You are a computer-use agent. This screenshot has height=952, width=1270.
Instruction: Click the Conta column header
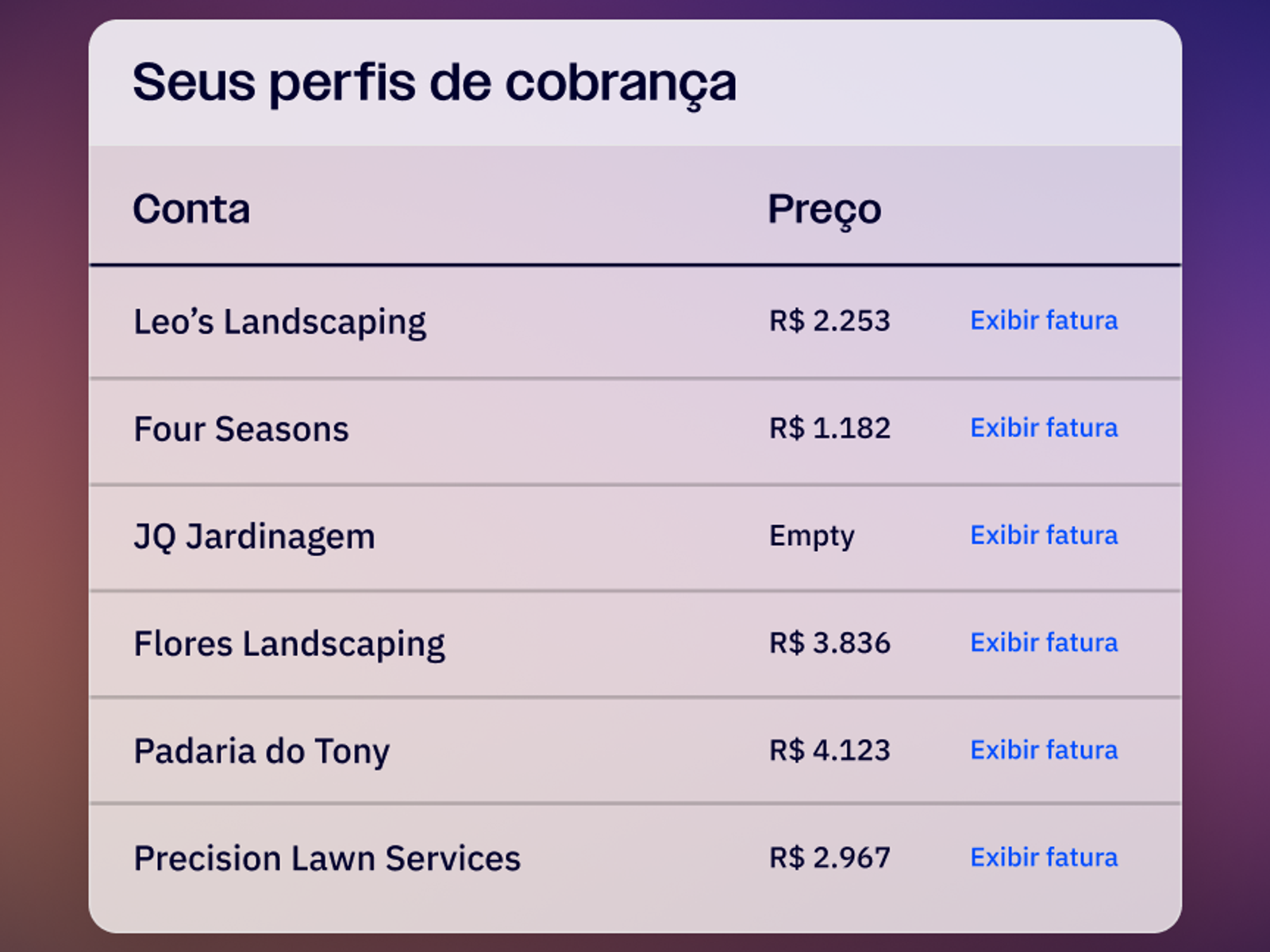pyautogui.click(x=191, y=209)
